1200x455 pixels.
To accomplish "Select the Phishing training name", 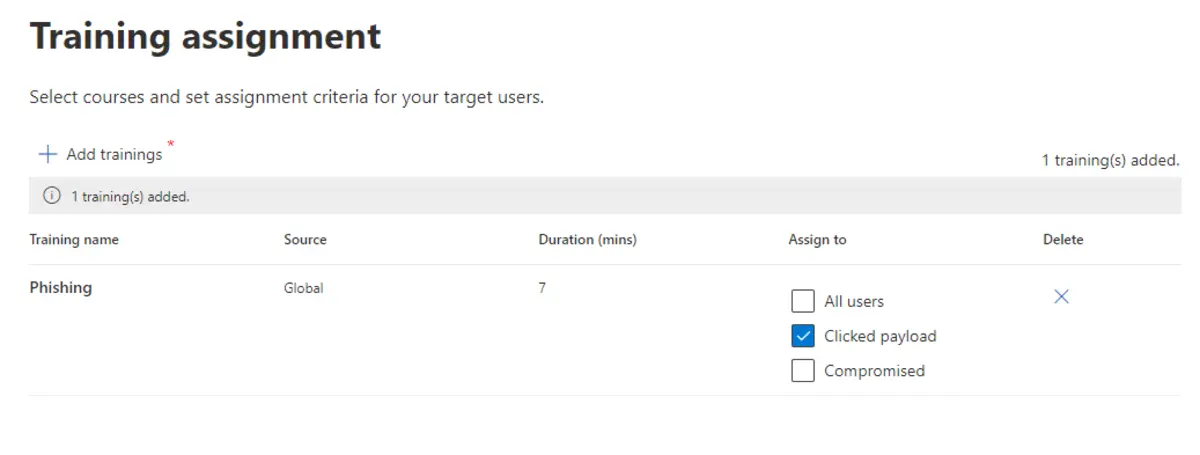I will [61, 288].
